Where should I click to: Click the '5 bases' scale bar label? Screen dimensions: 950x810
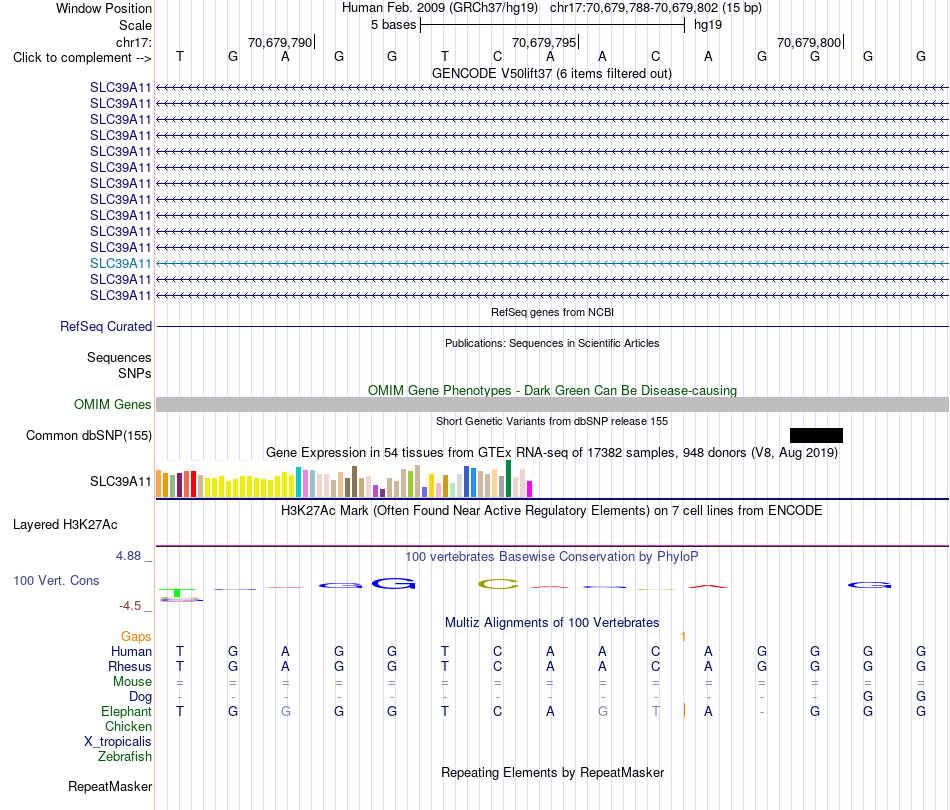pyautogui.click(x=394, y=25)
